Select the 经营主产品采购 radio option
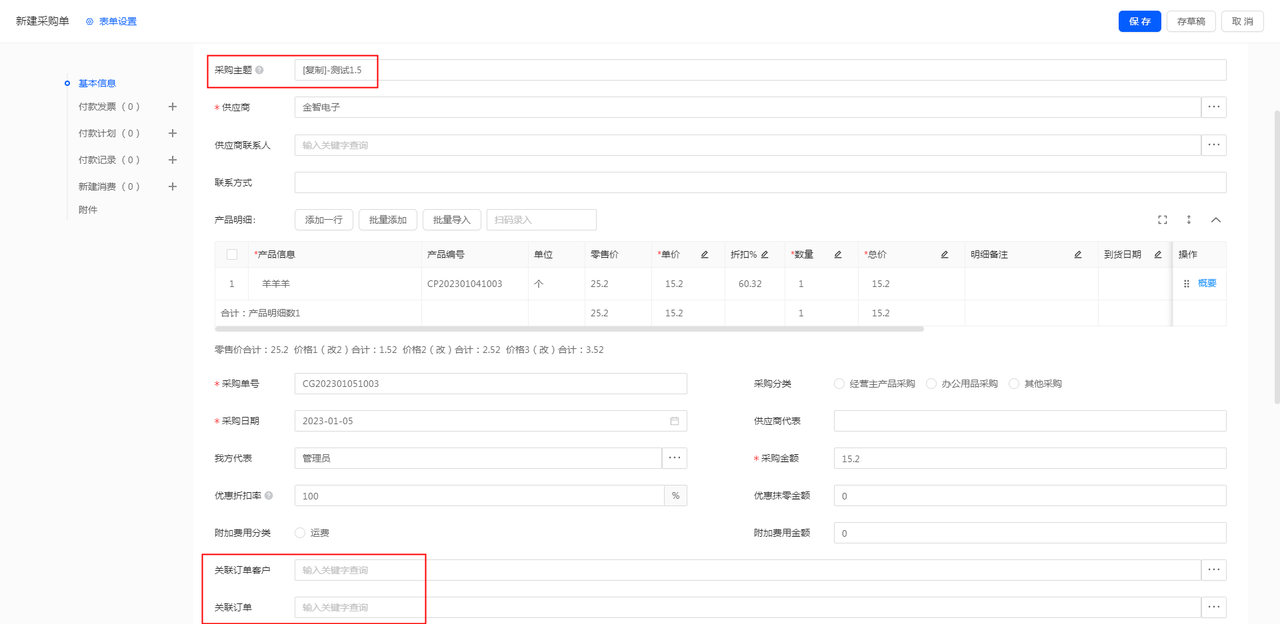 click(839, 384)
